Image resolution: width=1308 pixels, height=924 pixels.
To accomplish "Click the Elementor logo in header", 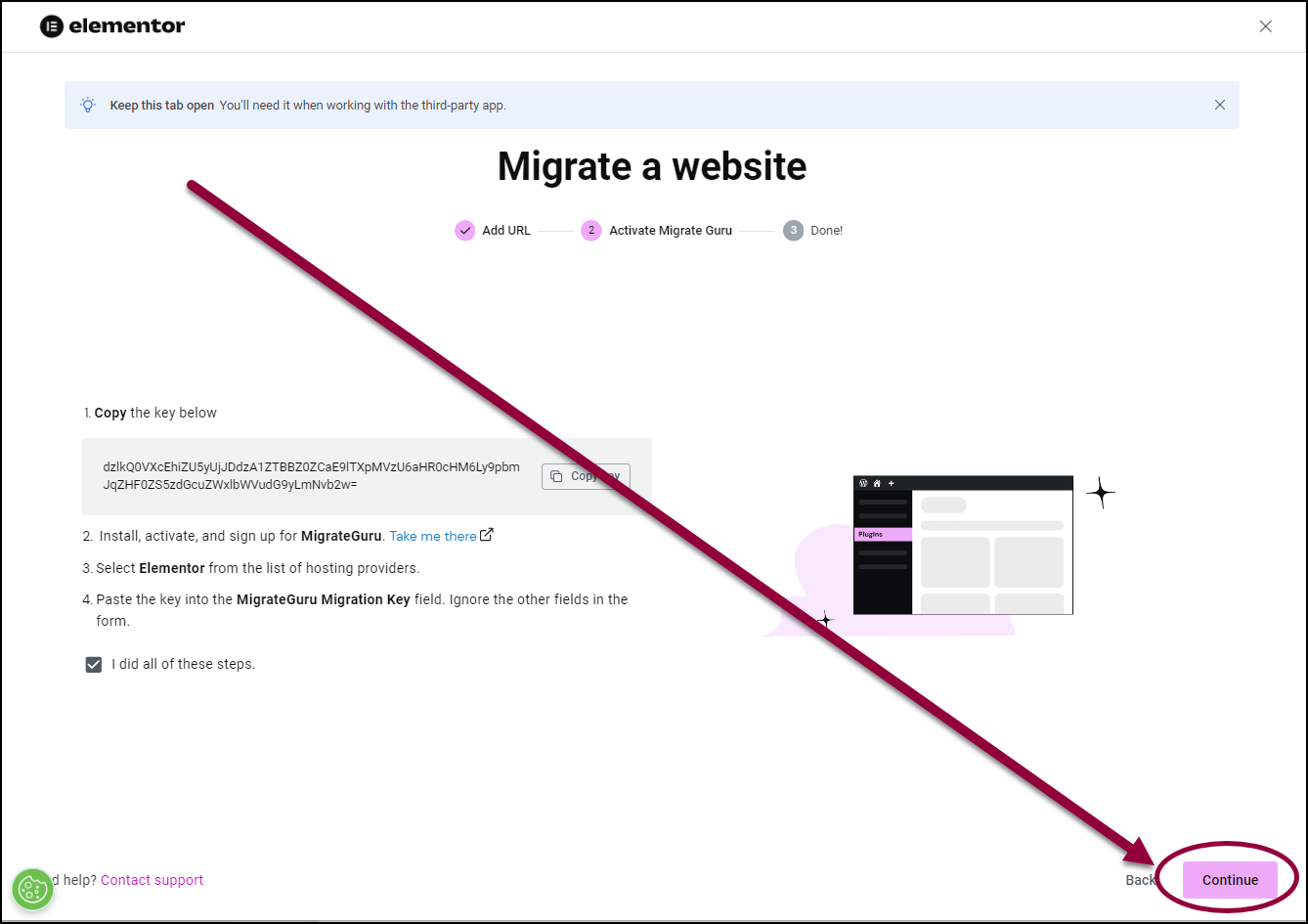I will click(112, 26).
